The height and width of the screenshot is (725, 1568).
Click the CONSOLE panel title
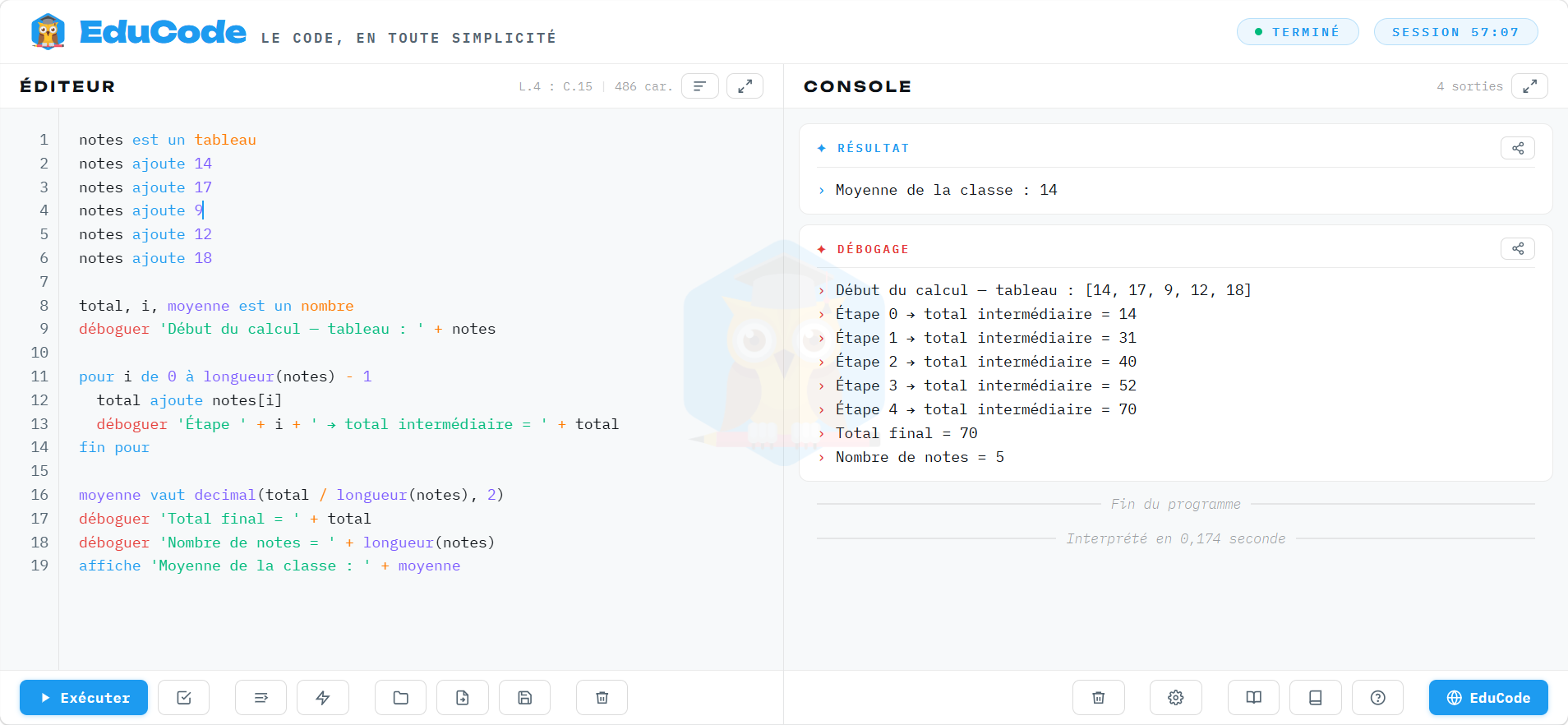click(x=857, y=86)
